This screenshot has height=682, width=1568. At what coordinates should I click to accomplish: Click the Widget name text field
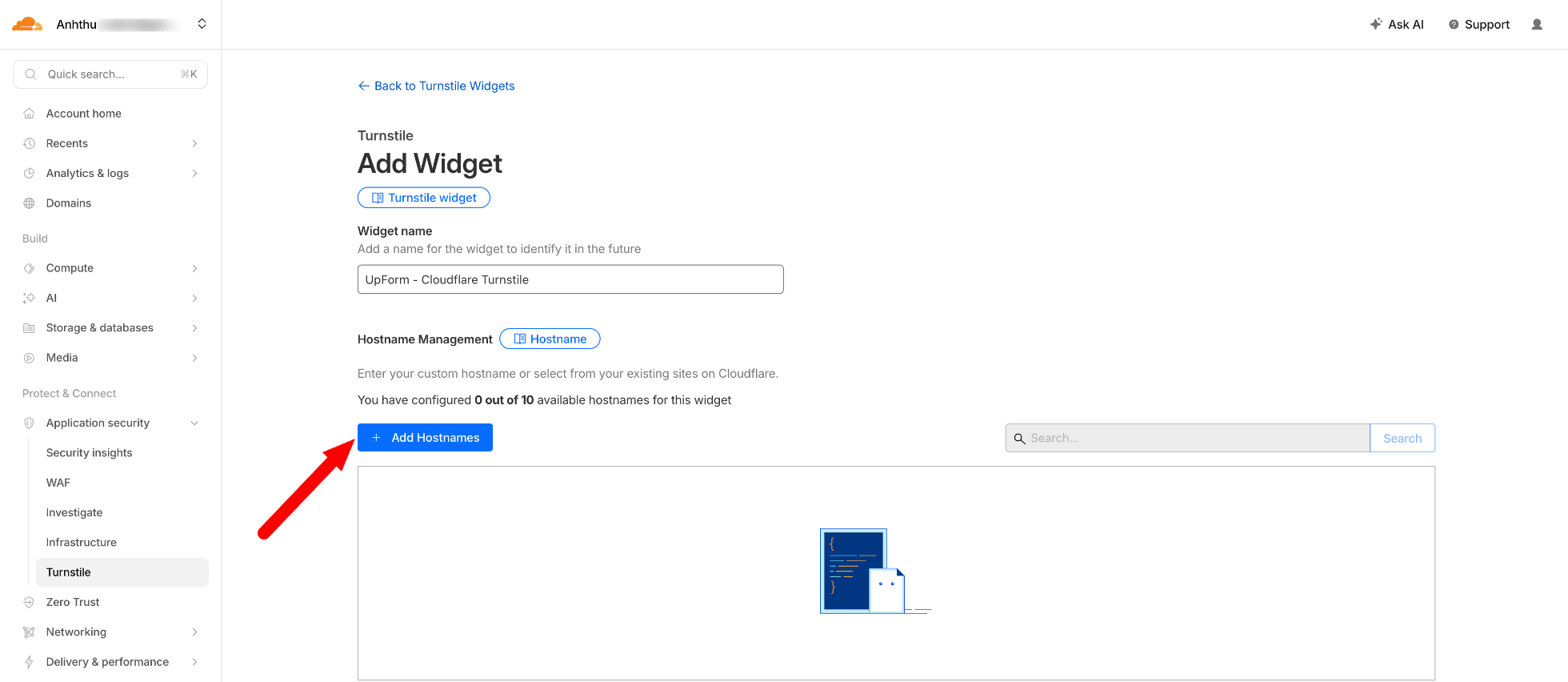(x=570, y=279)
